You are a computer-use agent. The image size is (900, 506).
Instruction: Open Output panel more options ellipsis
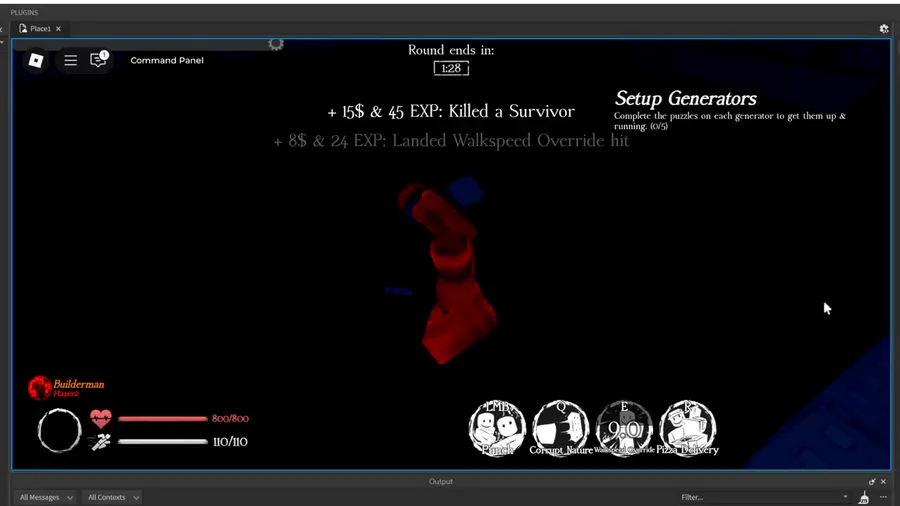(x=883, y=497)
